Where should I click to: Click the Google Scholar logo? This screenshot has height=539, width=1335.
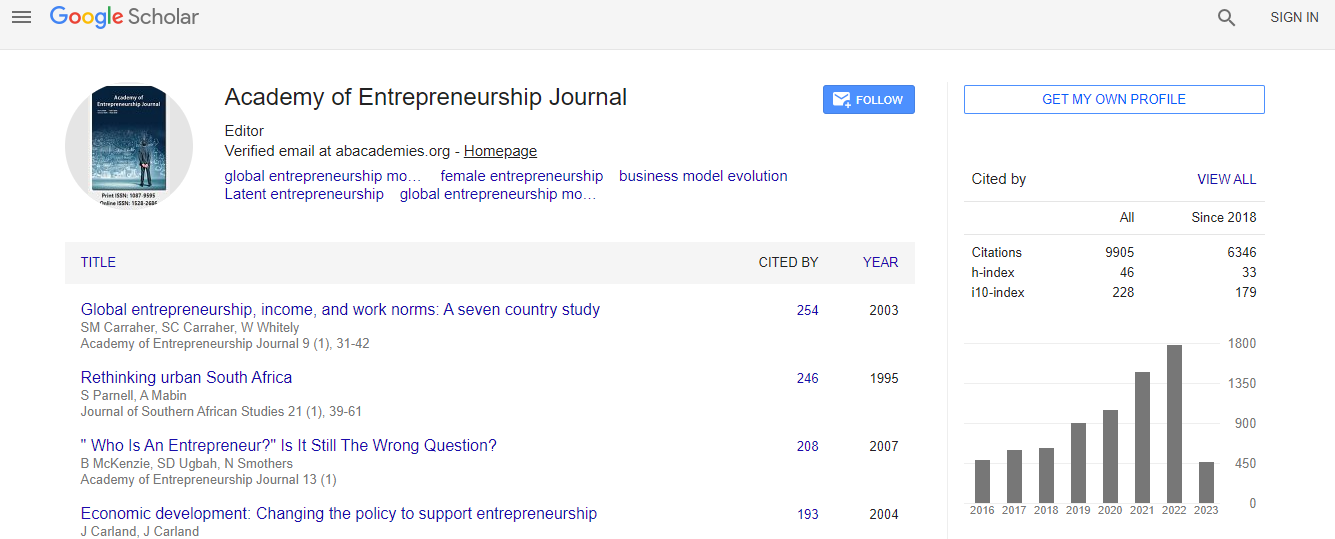click(124, 17)
